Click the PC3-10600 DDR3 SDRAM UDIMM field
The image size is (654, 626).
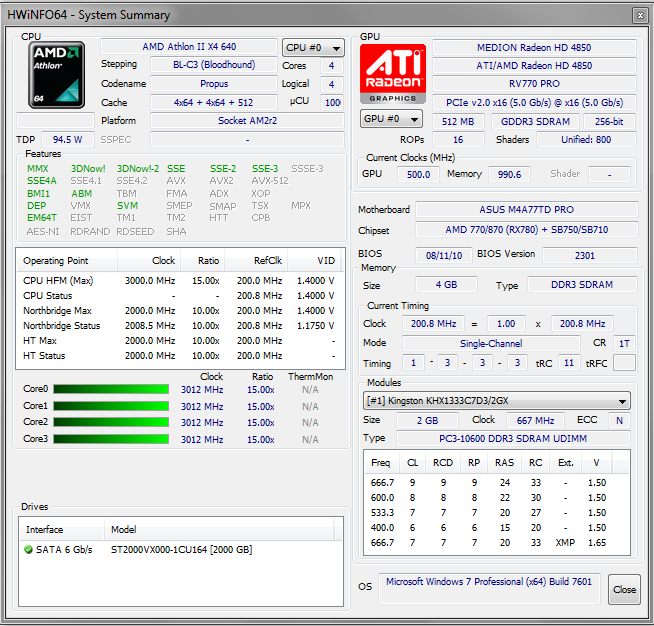click(x=513, y=438)
